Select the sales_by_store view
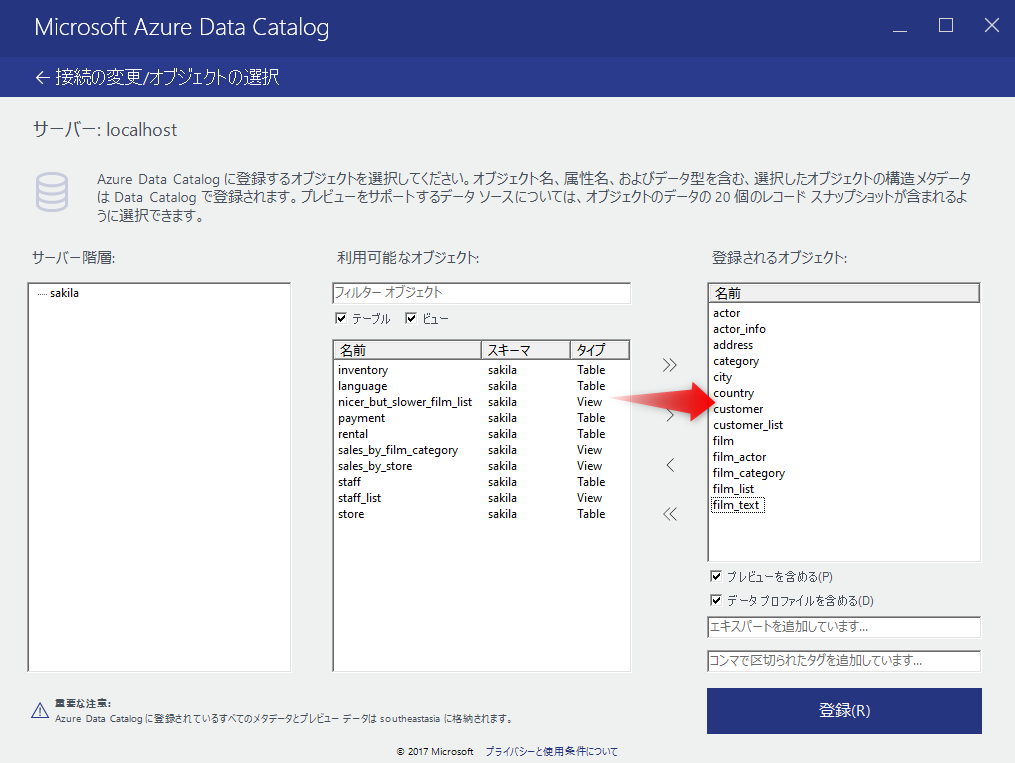Viewport: 1015px width, 763px height. [481, 466]
